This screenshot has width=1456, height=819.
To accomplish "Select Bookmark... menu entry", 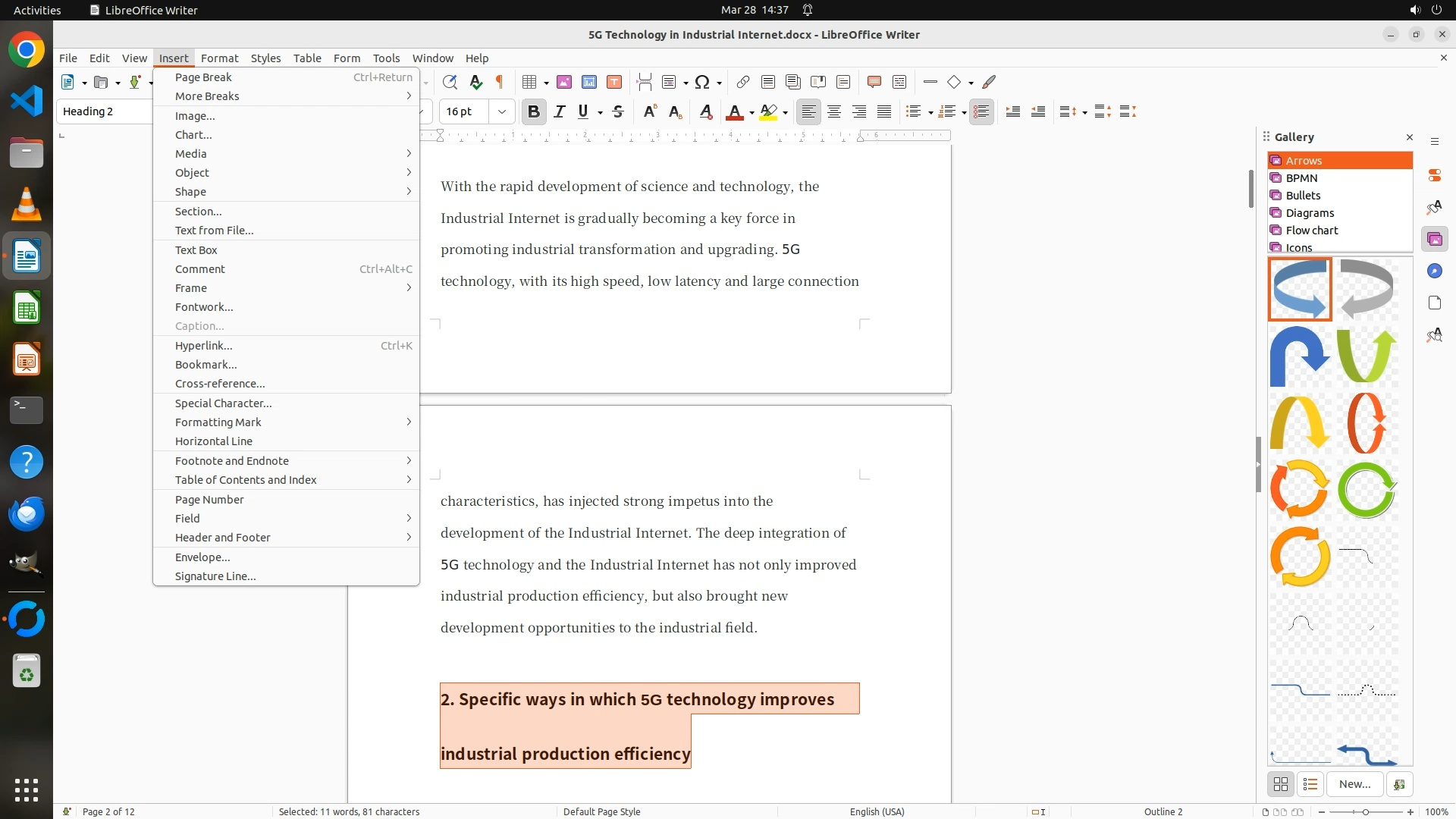I will click(x=206, y=365).
